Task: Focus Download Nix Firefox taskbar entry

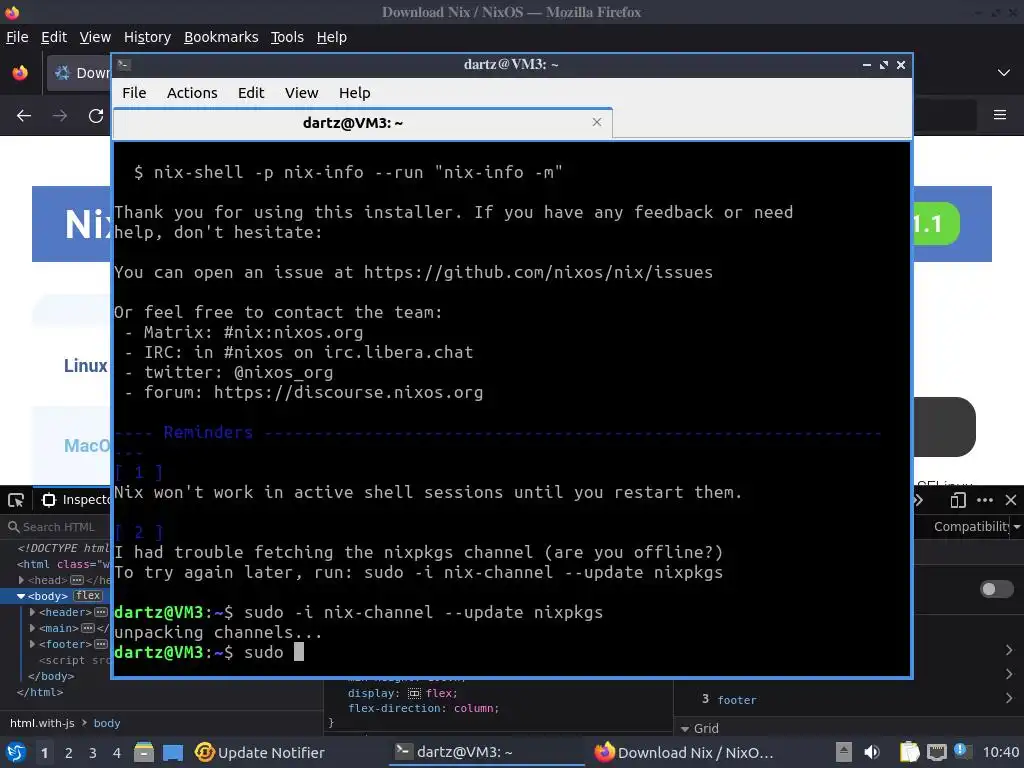Action: (x=684, y=752)
